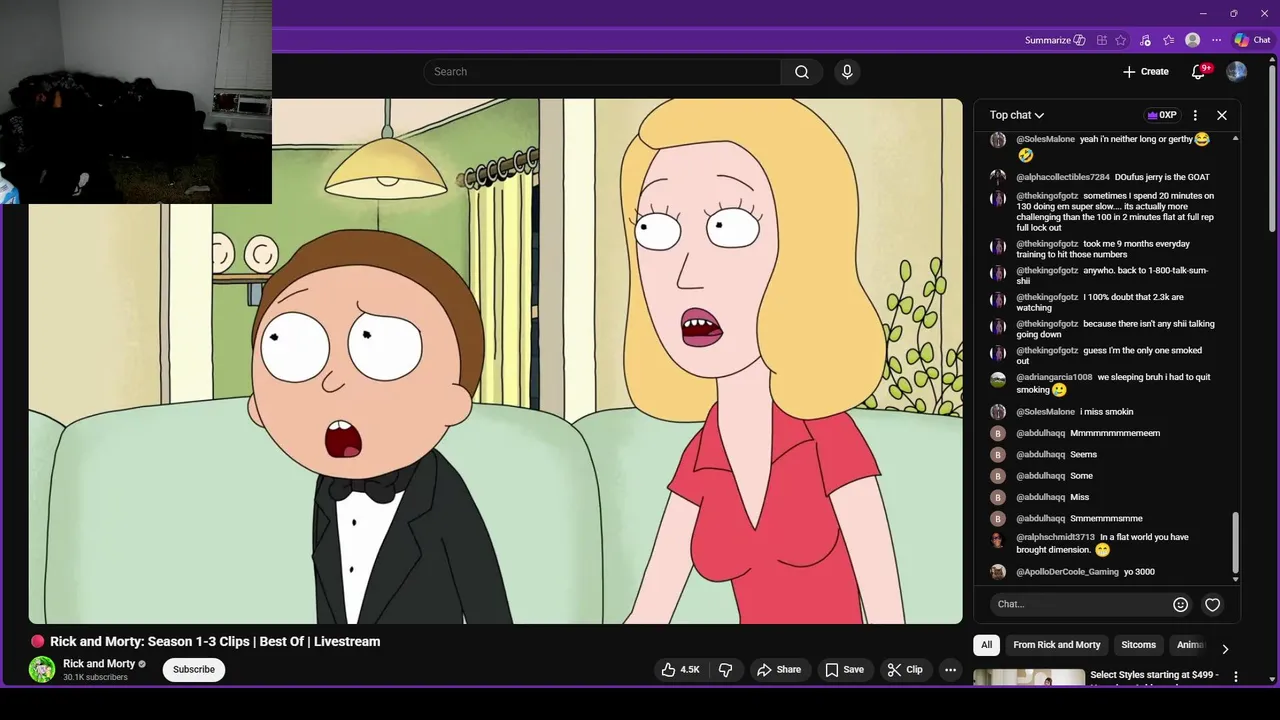1280x720 pixels.
Task: Click @ralphschmidt3713 username in chat
Action: (x=1055, y=538)
